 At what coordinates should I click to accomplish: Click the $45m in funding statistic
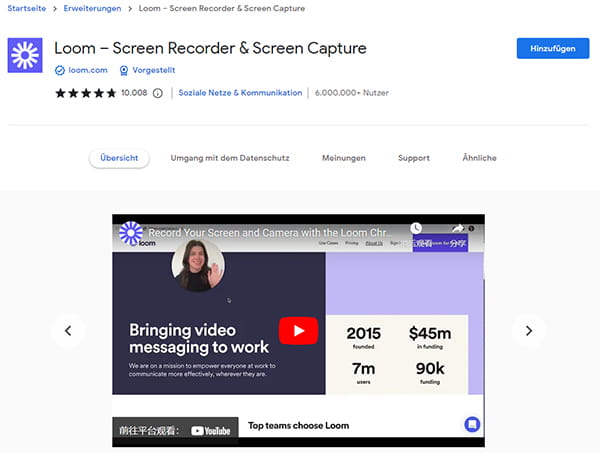[x=430, y=337]
